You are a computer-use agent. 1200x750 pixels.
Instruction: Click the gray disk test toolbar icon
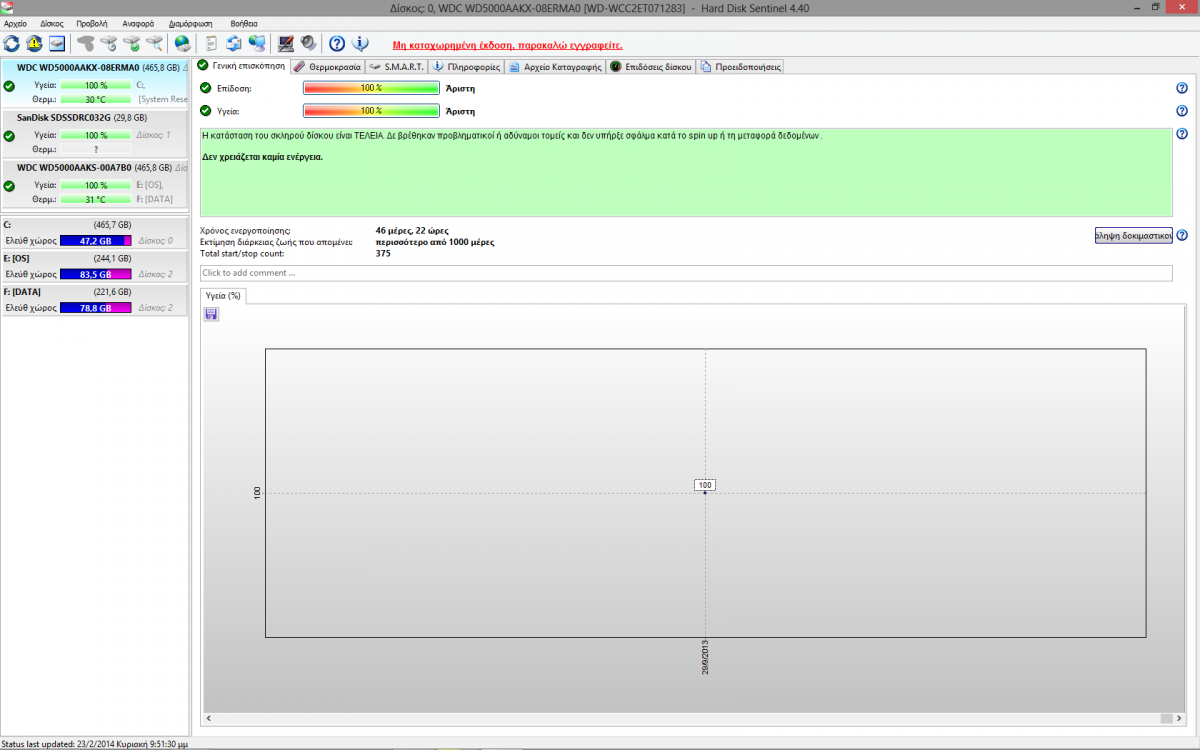click(86, 43)
